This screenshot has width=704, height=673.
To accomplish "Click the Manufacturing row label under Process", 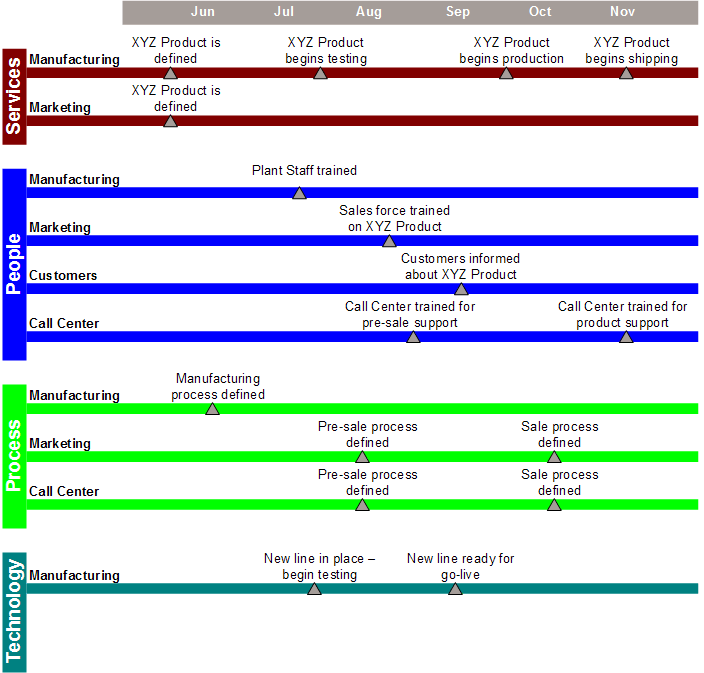I will tap(75, 396).
